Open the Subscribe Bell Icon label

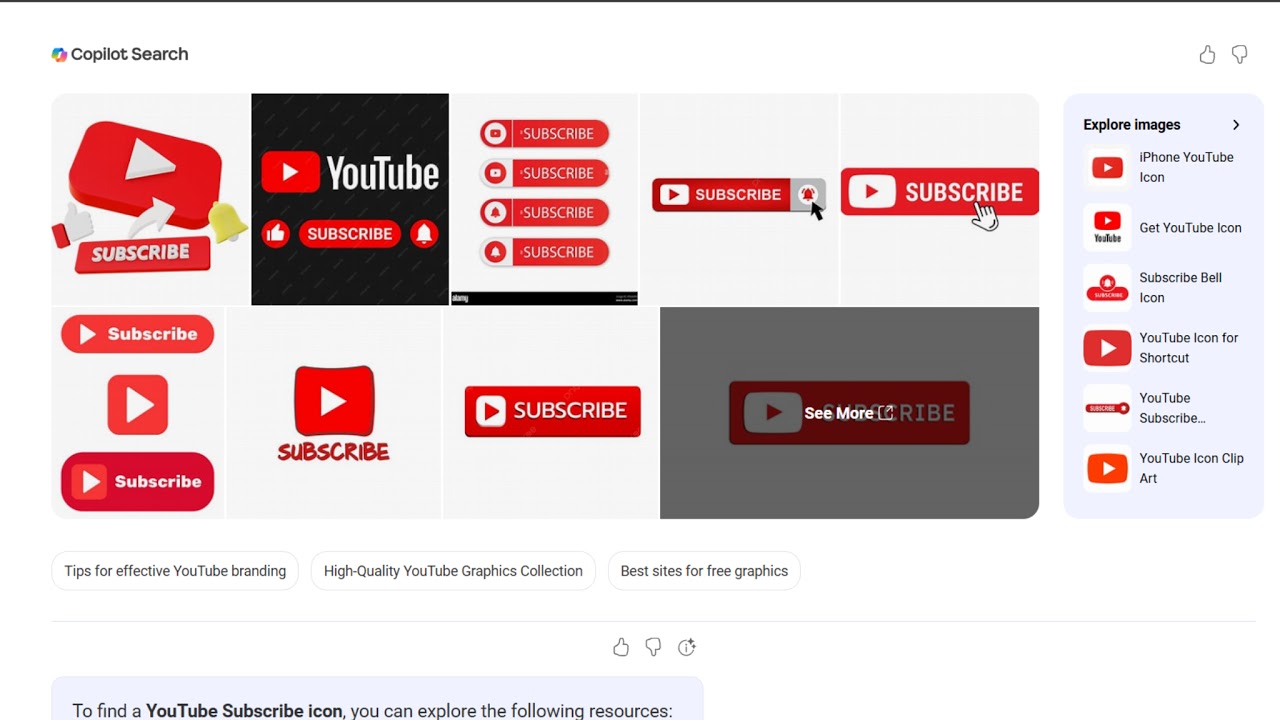pyautogui.click(x=1180, y=288)
